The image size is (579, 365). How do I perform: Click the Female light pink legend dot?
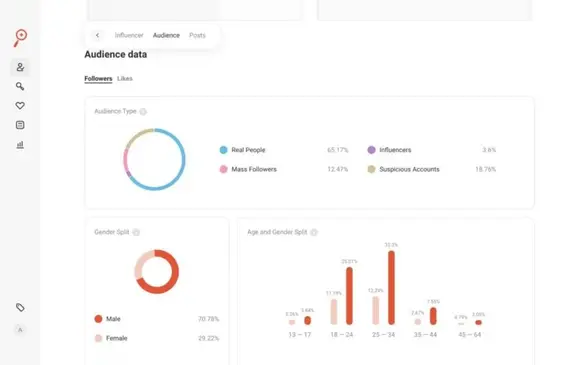click(x=98, y=338)
